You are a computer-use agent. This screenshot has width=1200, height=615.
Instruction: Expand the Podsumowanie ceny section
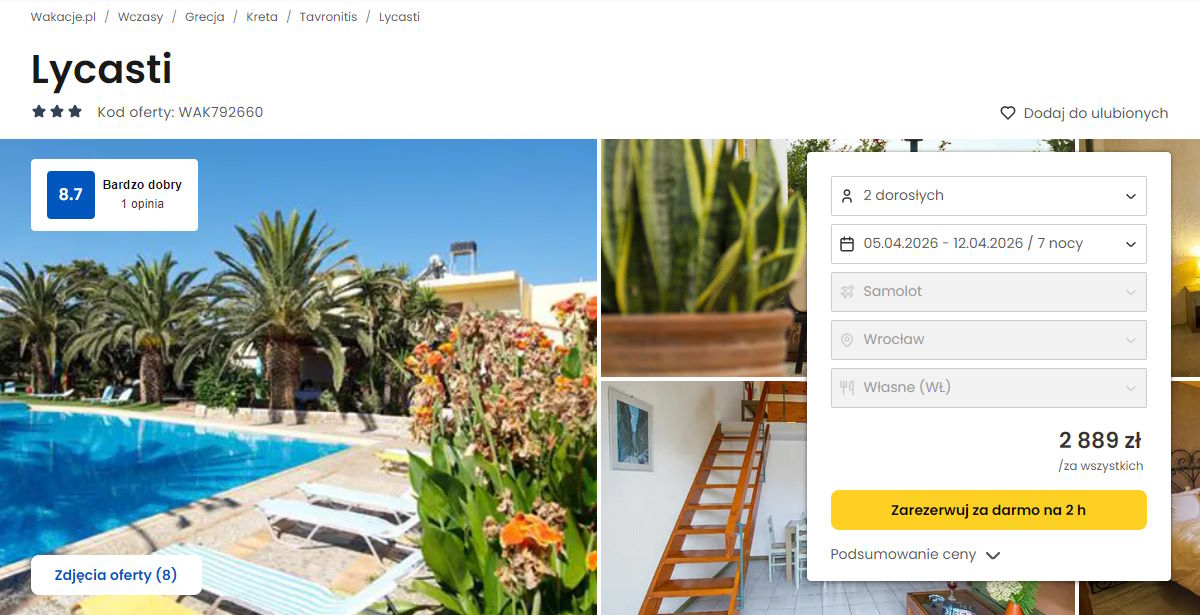click(x=915, y=555)
